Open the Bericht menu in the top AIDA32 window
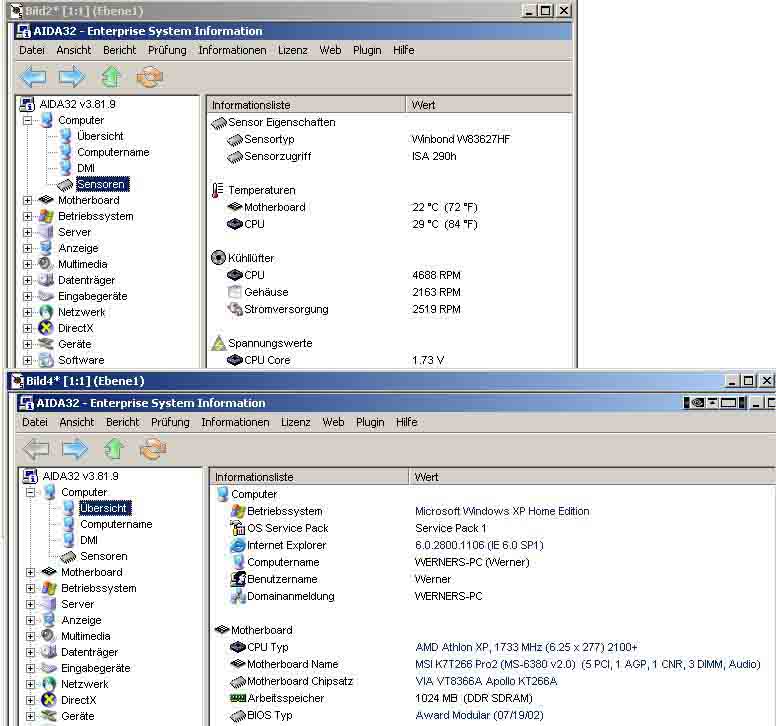This screenshot has width=776, height=726. click(119, 50)
